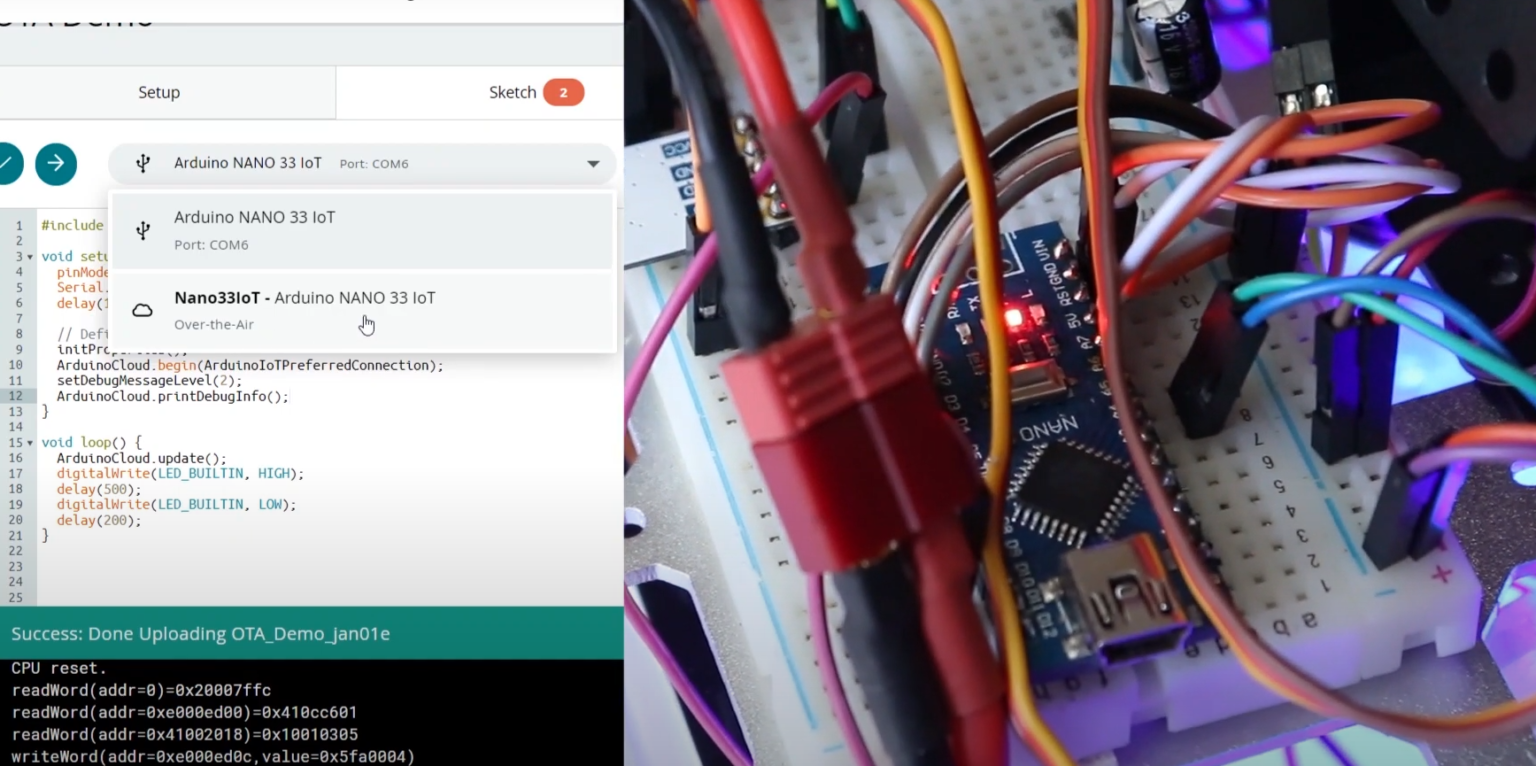
Task: Click the USB icon beside Arduino NANO 33 IoT
Action: click(x=141, y=163)
